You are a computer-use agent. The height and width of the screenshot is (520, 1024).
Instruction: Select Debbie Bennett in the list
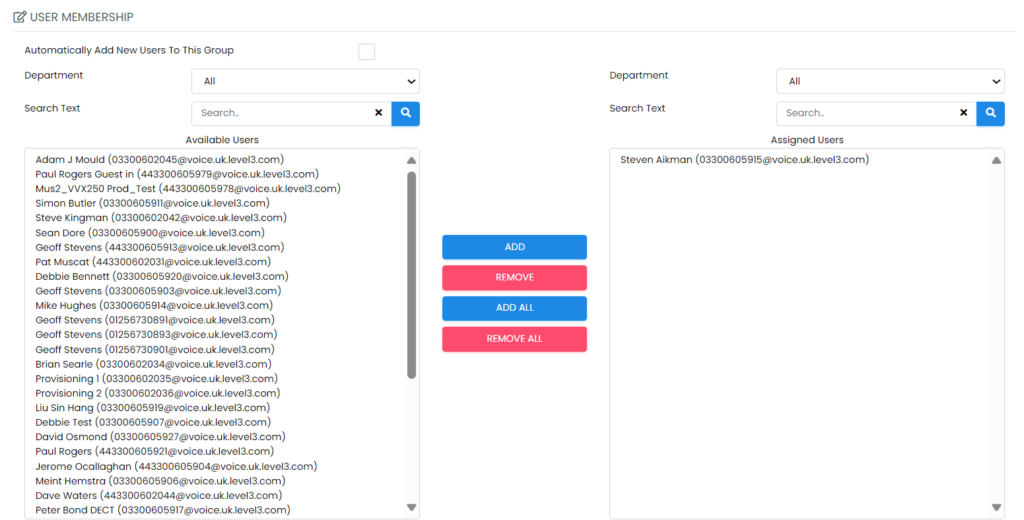point(162,276)
